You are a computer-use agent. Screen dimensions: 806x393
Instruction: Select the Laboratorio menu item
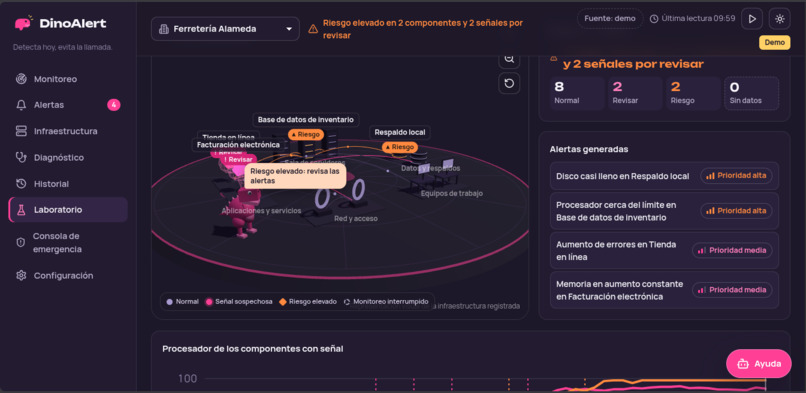(68, 210)
